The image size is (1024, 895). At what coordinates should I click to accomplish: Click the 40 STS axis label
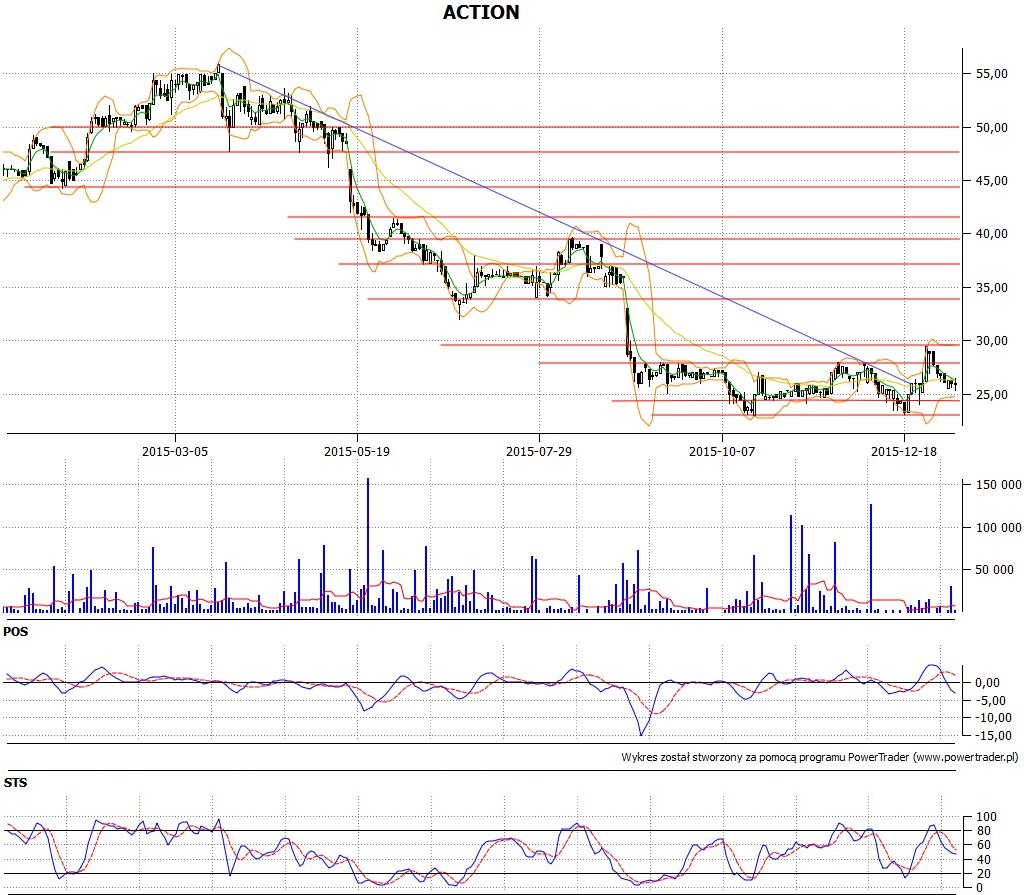pyautogui.click(x=984, y=860)
